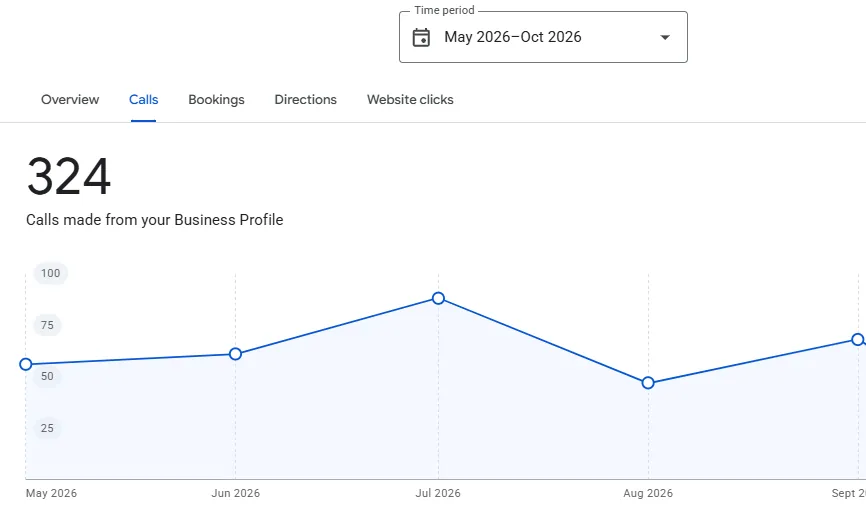
Task: Click the 25 y-axis label
Action: coord(47,428)
